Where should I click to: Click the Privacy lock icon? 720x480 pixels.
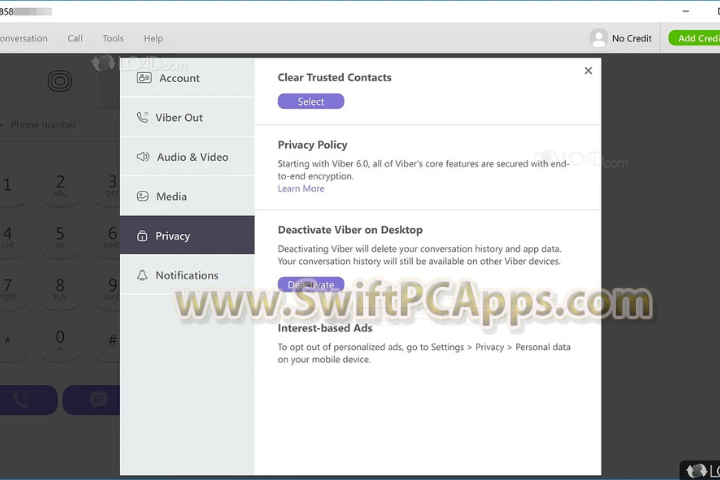[x=142, y=236]
